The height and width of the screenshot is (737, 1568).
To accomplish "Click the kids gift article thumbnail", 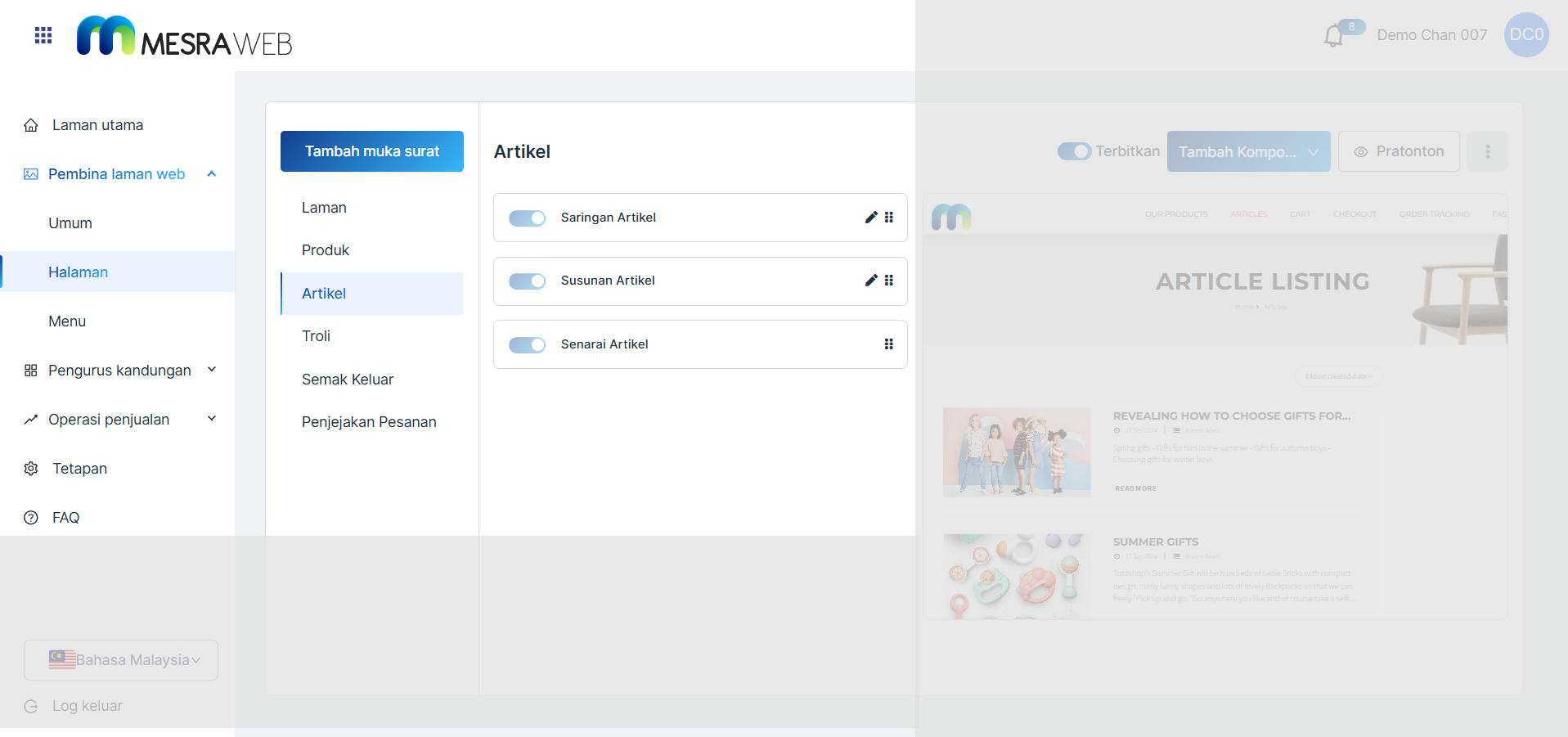I will 1017,452.
